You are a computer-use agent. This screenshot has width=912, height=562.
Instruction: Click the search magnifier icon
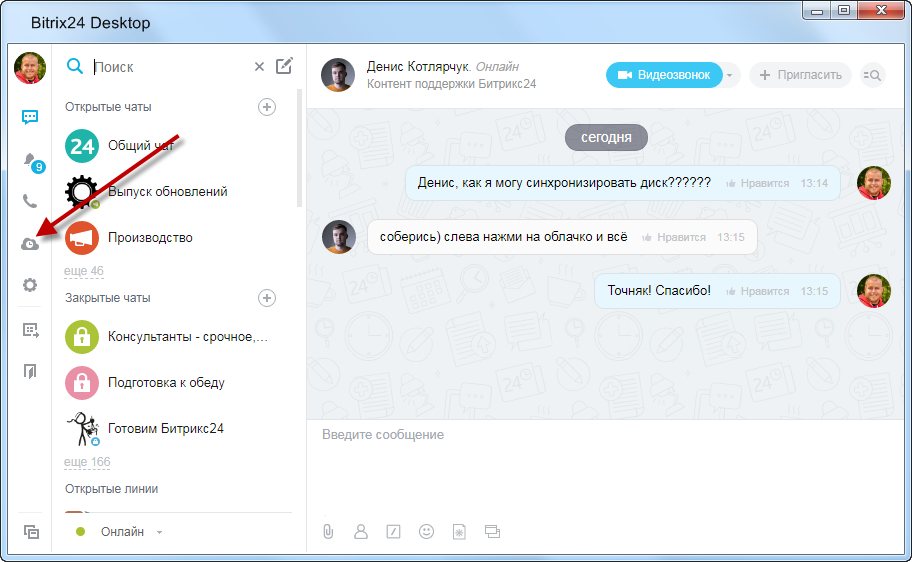tap(74, 66)
